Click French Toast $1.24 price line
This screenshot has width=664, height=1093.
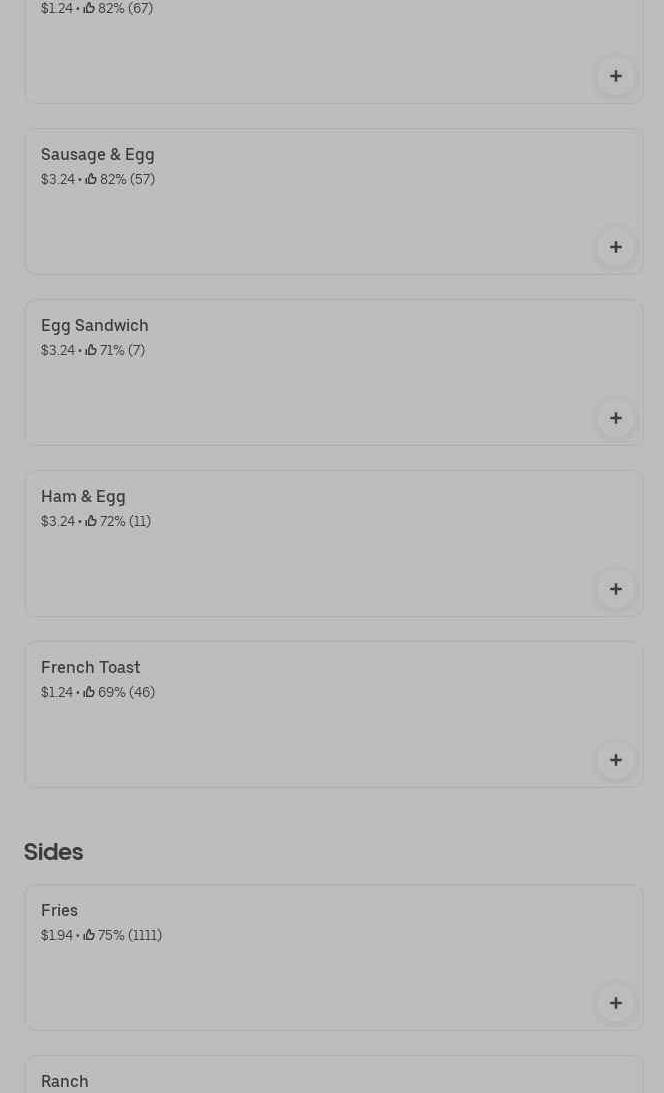[57, 692]
